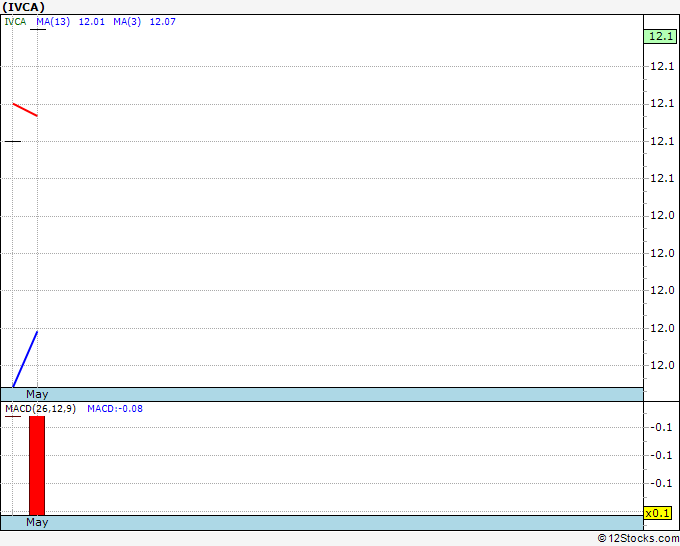Click the green 12.1 current price tag
The width and height of the screenshot is (680, 546).
click(x=660, y=36)
